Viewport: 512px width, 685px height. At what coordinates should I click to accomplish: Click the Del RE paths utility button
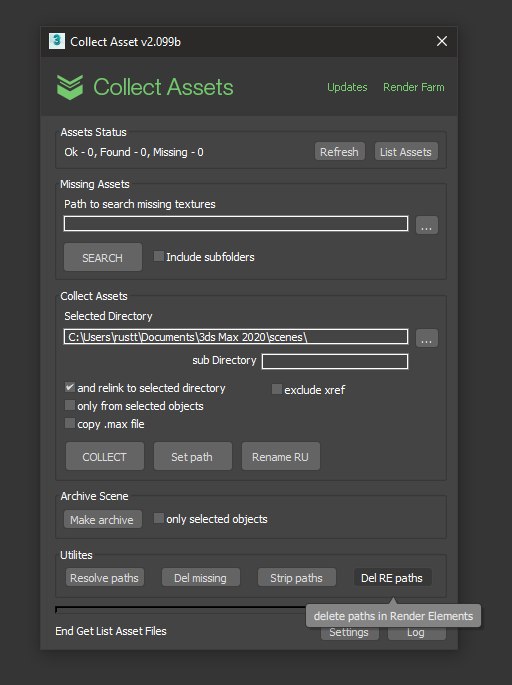pyautogui.click(x=392, y=578)
